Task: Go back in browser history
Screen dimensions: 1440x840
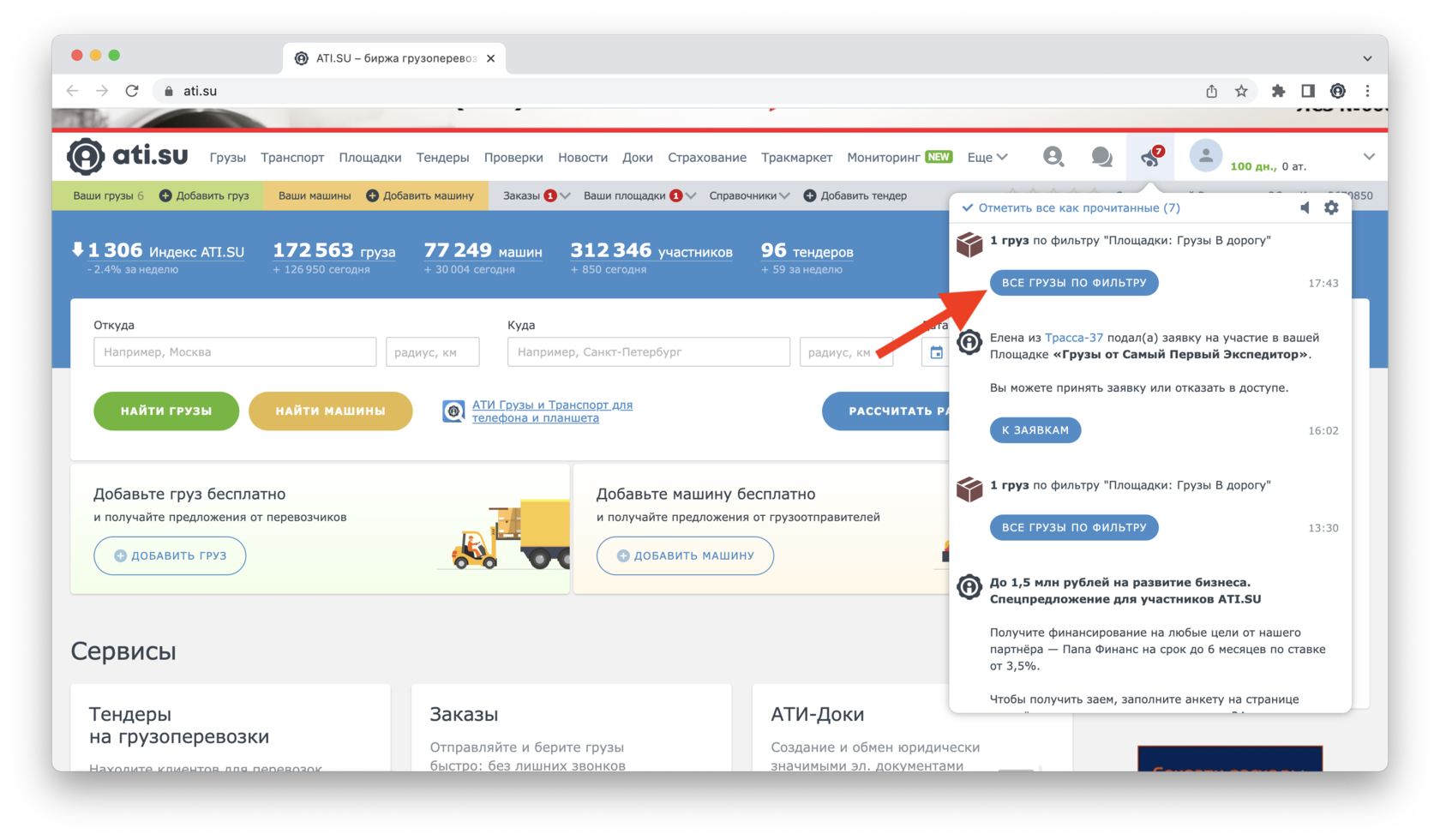Action: [73, 91]
